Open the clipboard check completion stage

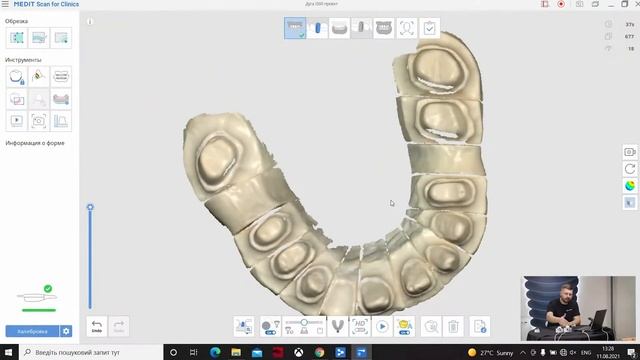[429, 28]
